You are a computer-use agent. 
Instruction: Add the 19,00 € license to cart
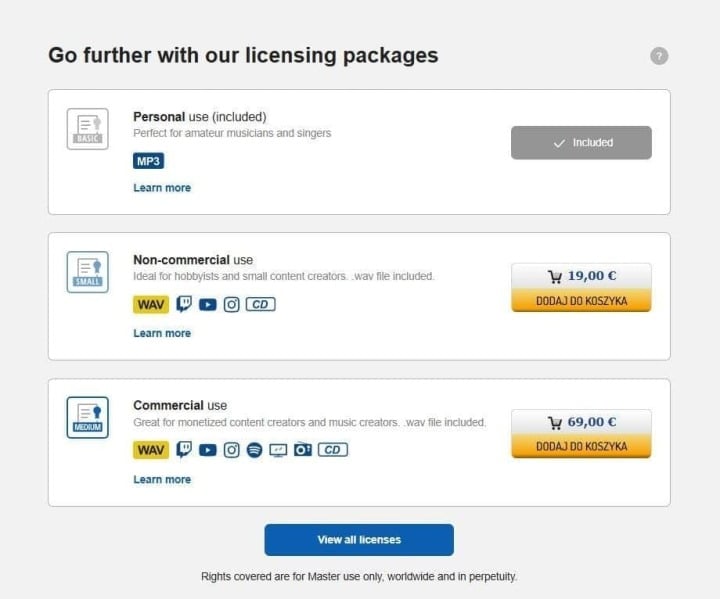click(581, 300)
